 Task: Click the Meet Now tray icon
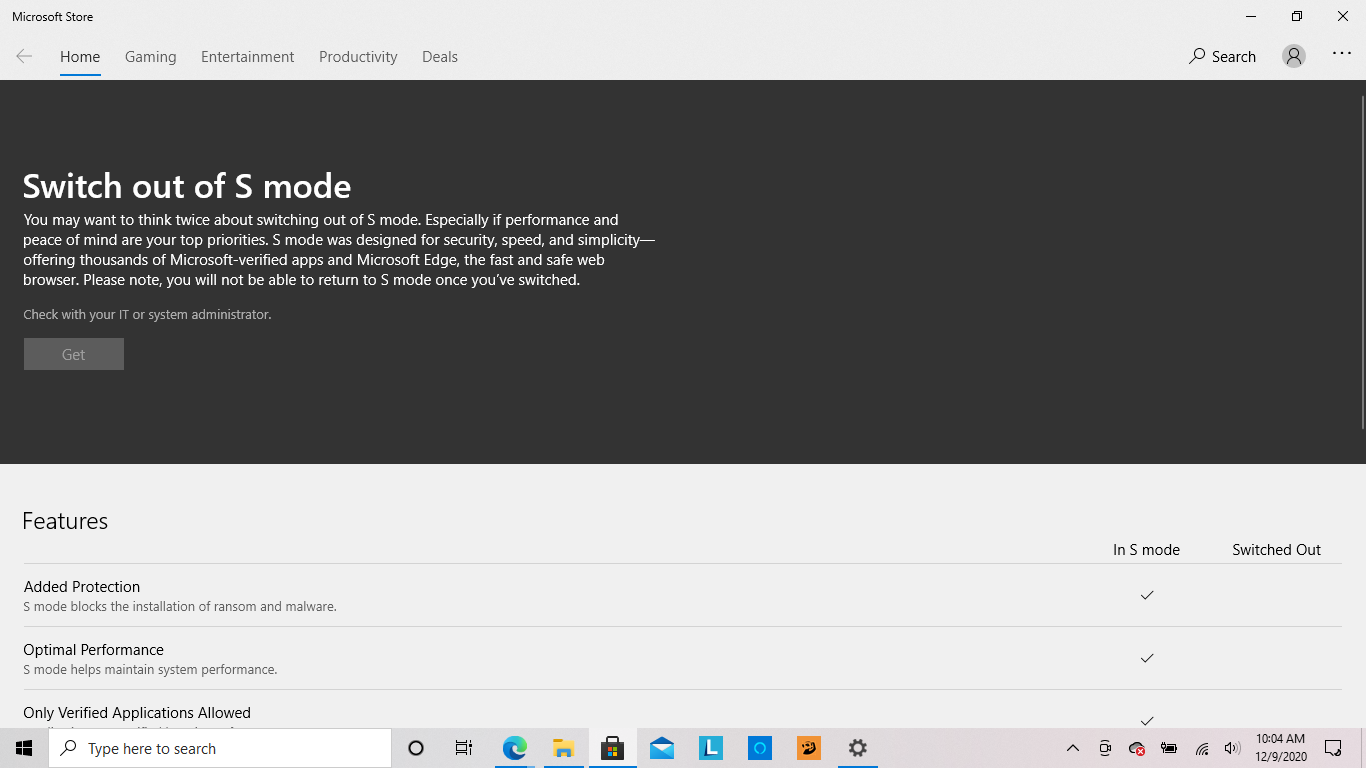[x=1105, y=748]
